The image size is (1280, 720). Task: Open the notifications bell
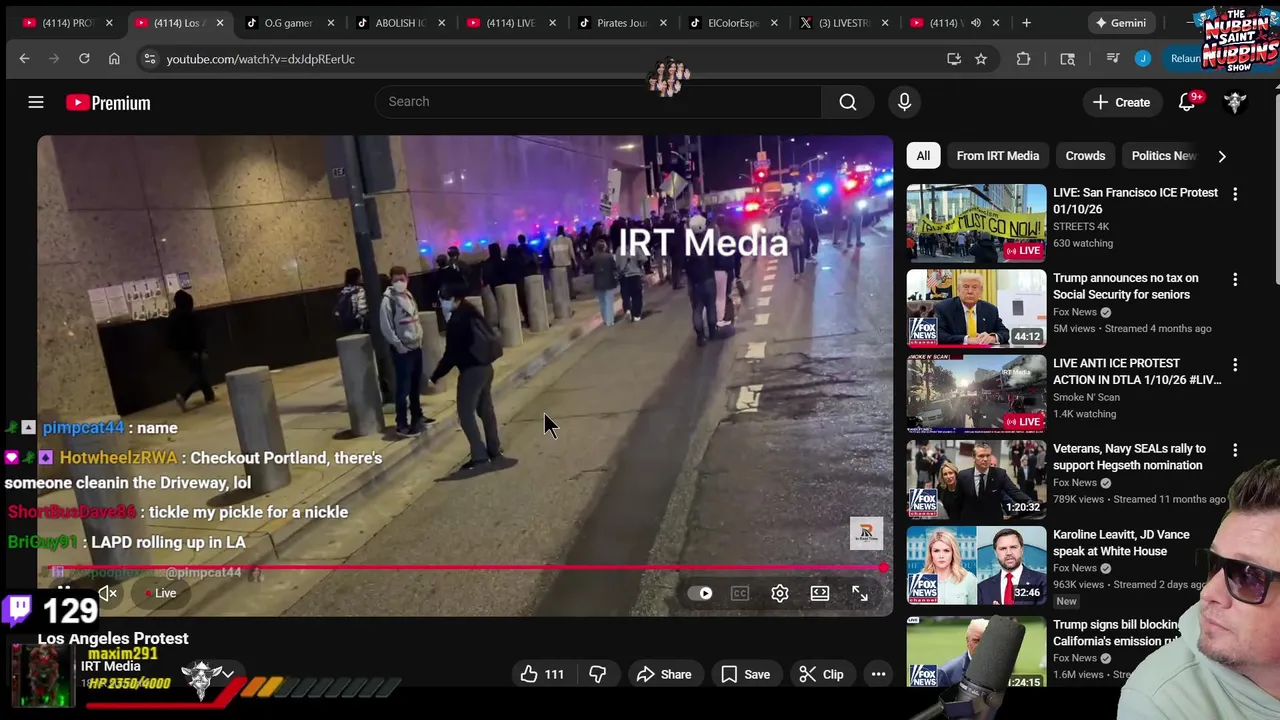coord(1187,102)
